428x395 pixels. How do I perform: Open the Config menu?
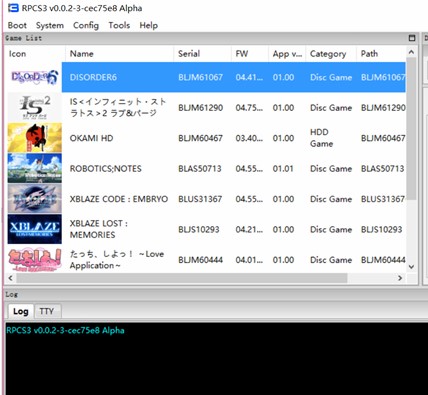[x=86, y=25]
